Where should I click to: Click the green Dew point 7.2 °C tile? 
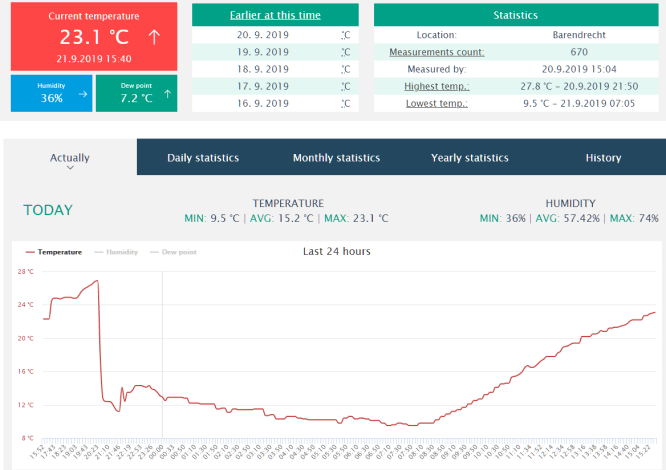(136, 93)
